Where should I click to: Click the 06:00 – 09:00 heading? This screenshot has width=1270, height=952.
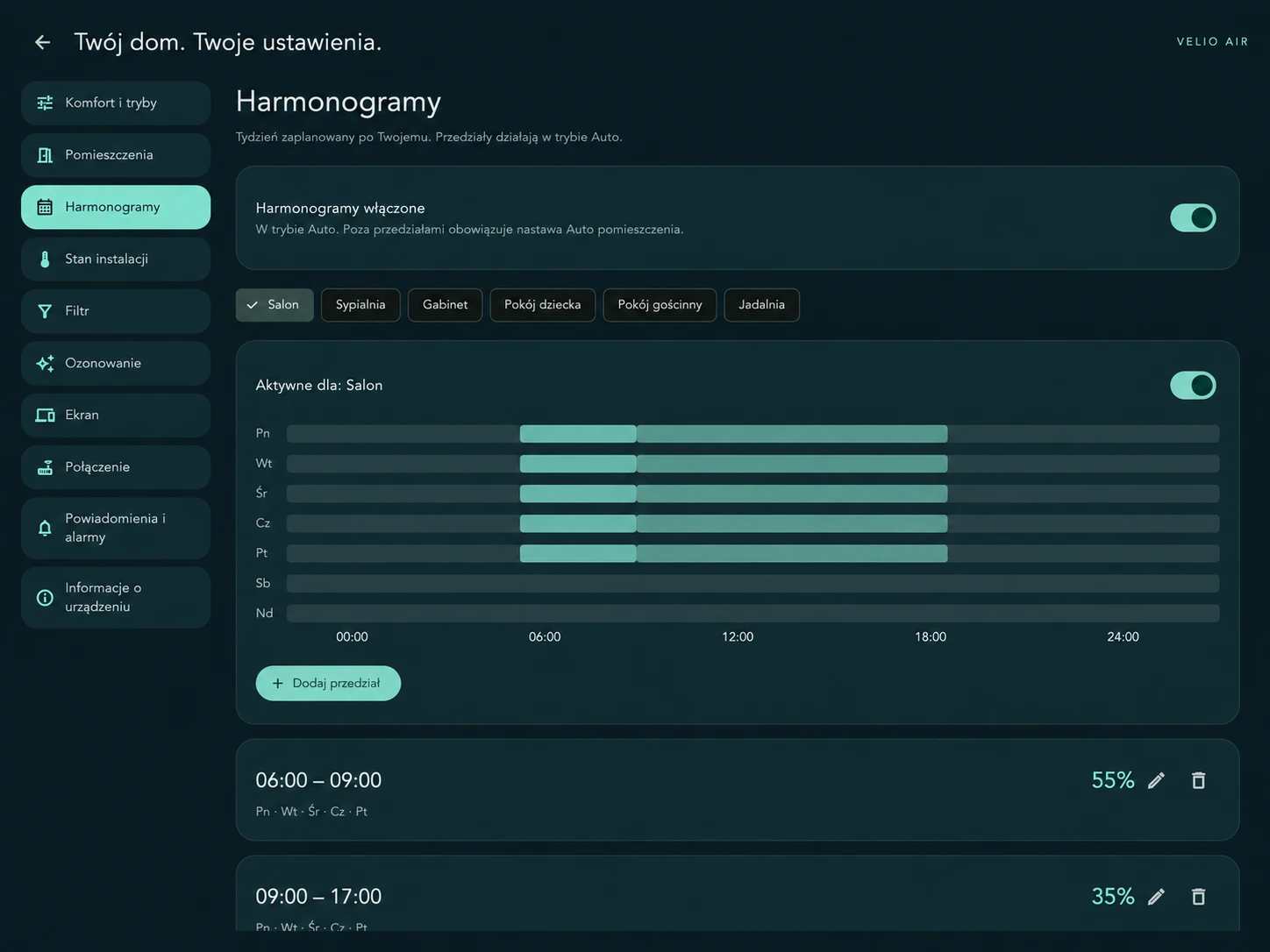click(x=318, y=780)
